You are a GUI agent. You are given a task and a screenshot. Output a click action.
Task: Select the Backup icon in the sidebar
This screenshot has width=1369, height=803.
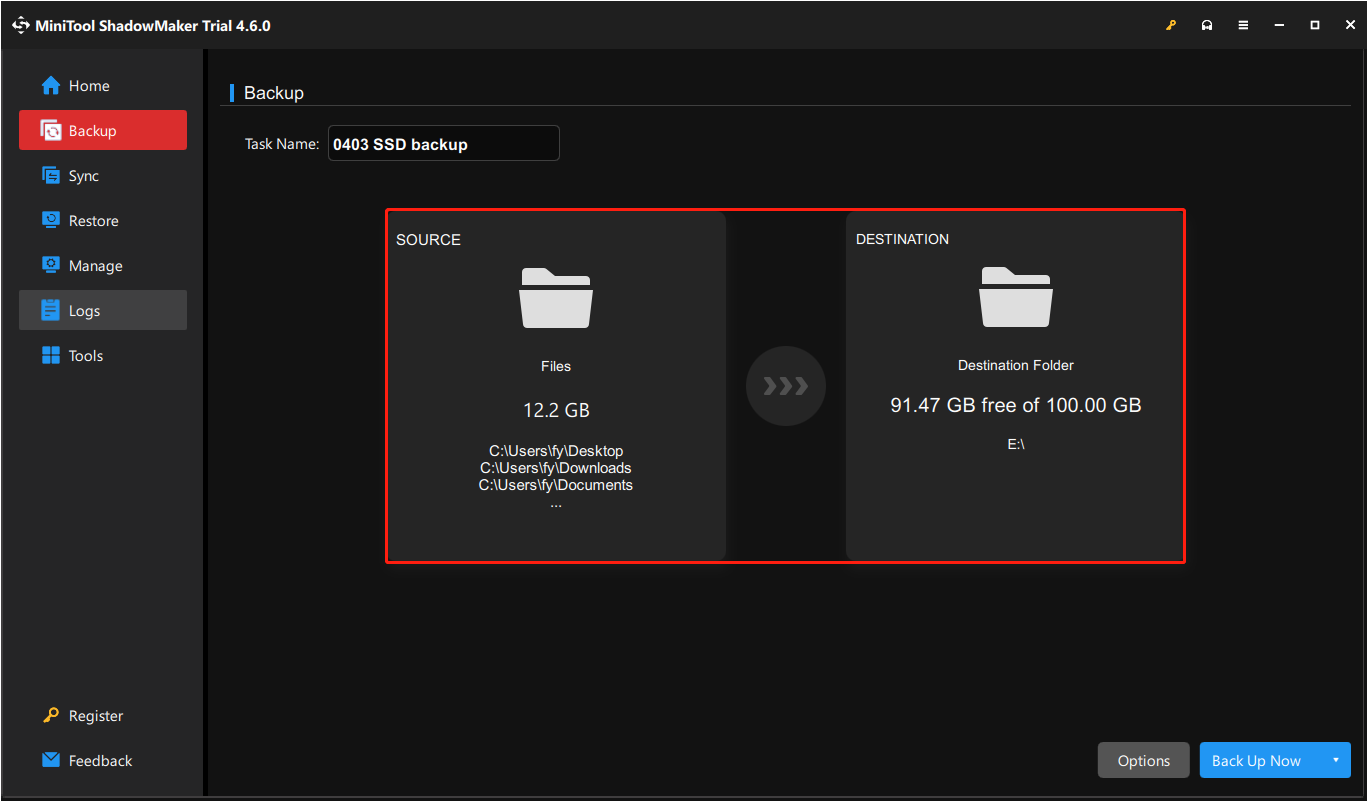coord(50,130)
